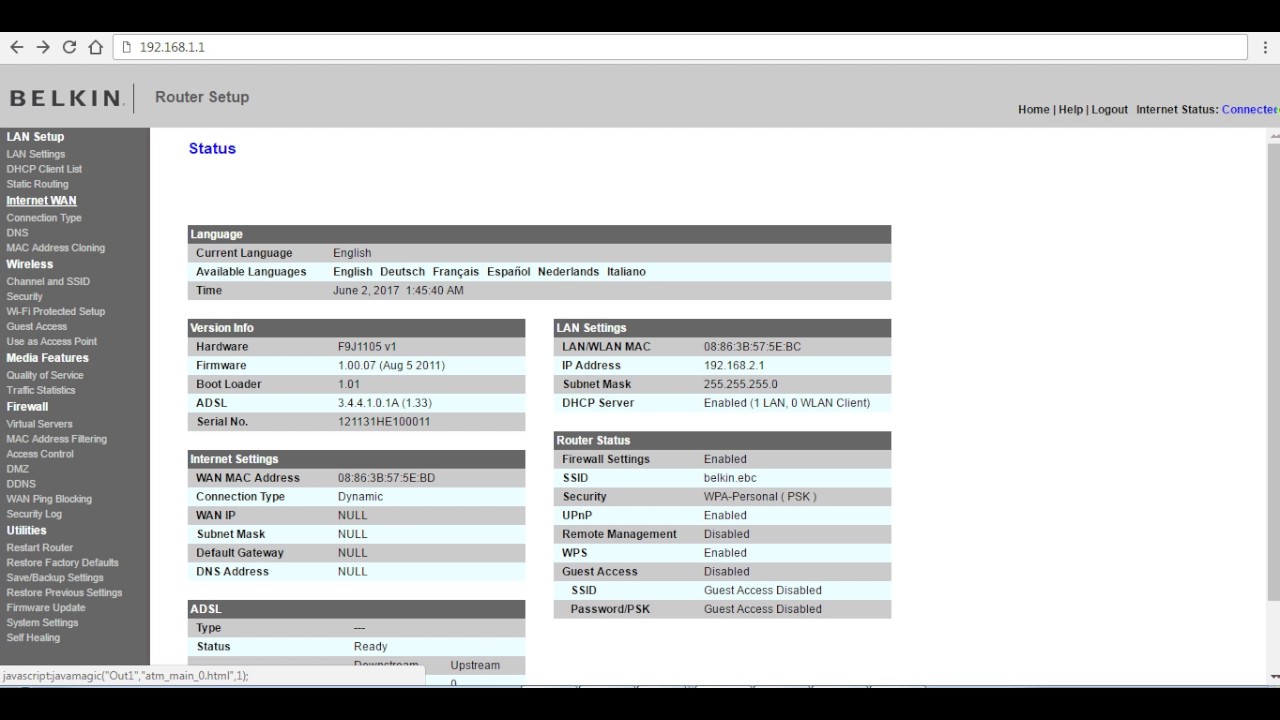Open DDNS settings
Screen dimensions: 1280x720
tap(21, 484)
